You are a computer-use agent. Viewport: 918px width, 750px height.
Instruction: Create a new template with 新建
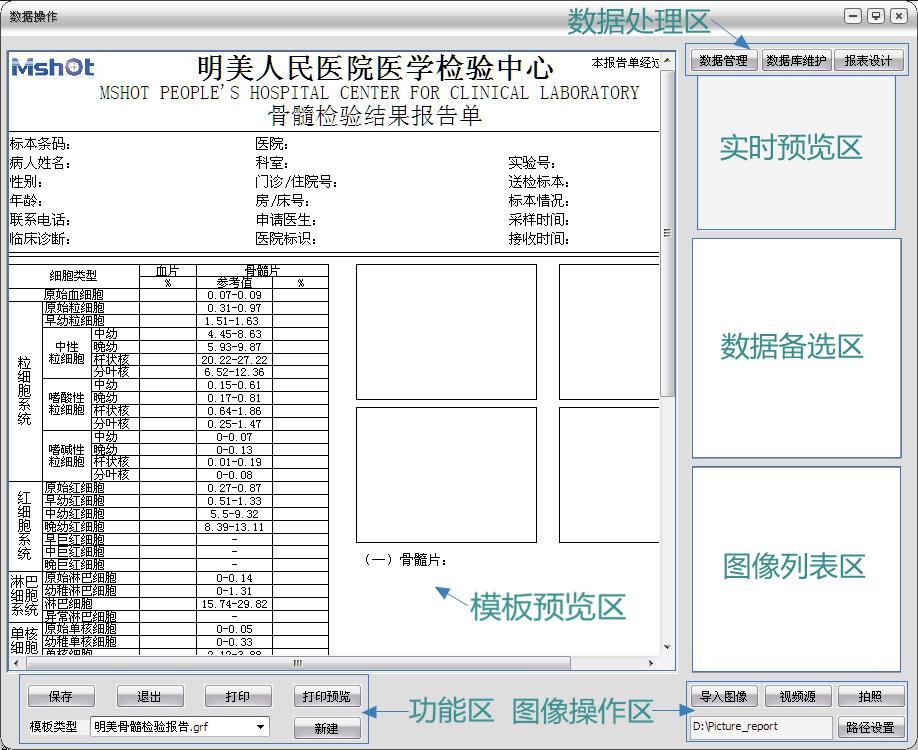(326, 728)
